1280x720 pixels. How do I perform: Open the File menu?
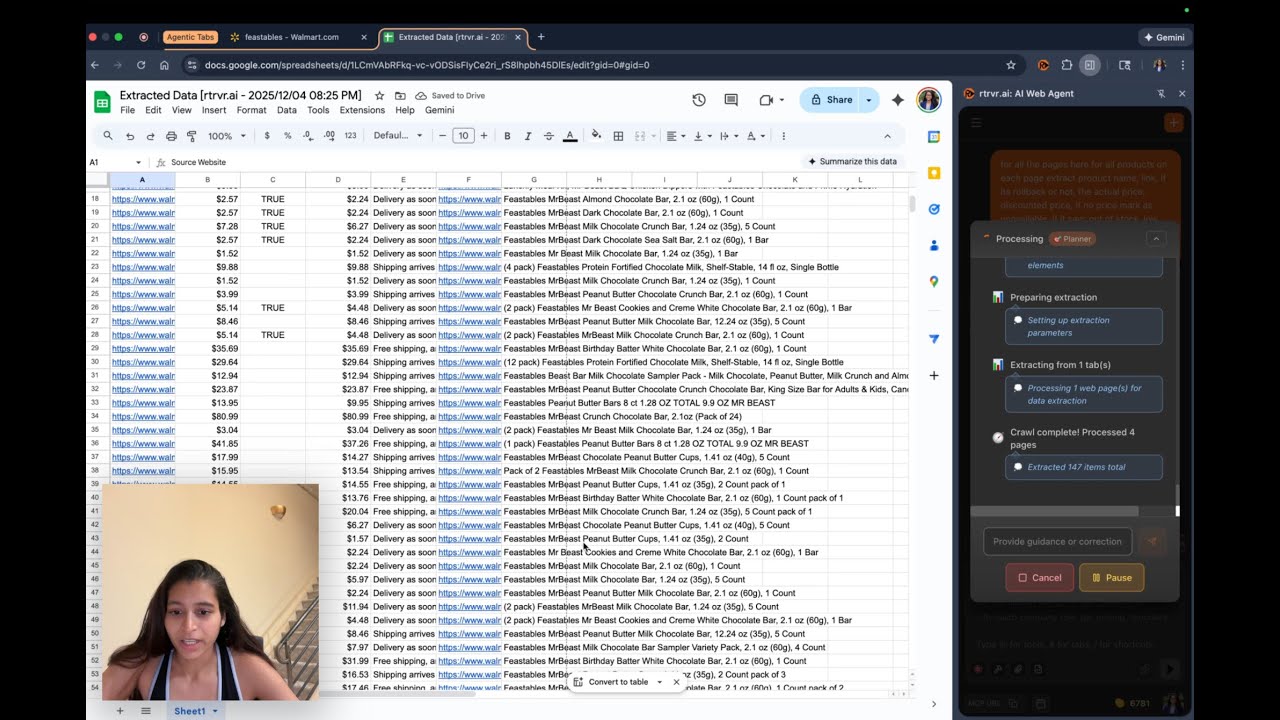click(128, 110)
